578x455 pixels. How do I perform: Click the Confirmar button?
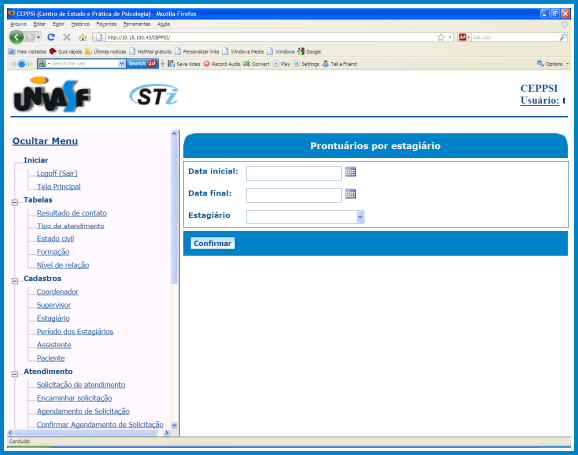(212, 243)
